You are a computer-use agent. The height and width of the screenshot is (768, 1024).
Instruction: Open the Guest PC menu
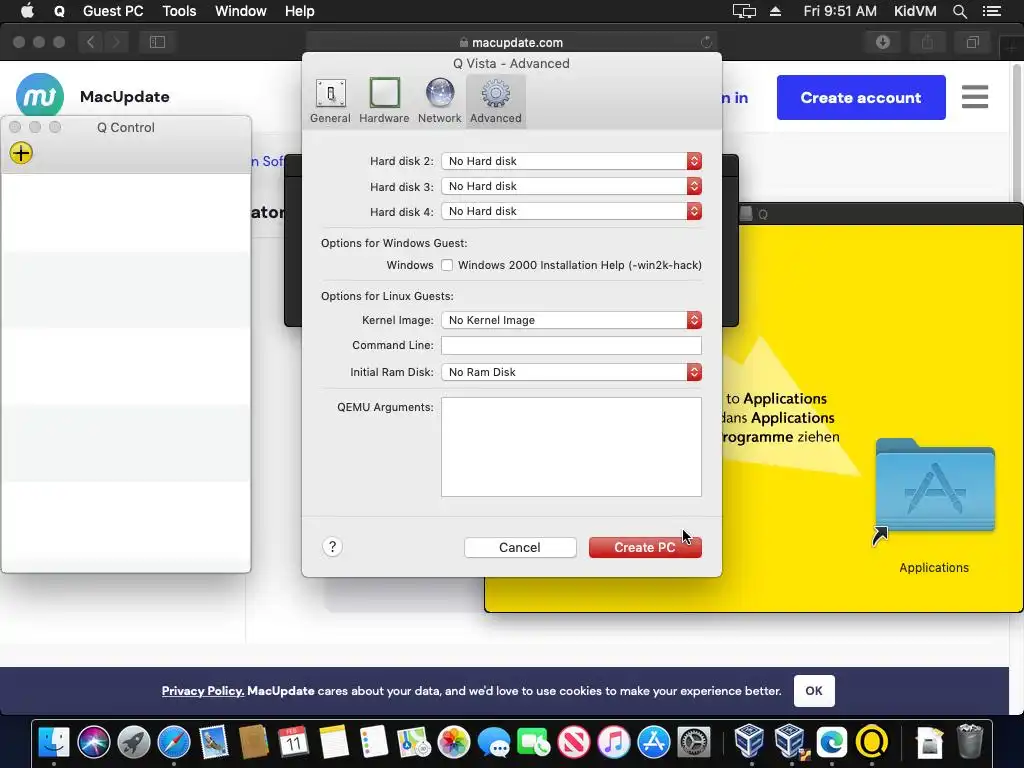pyautogui.click(x=113, y=11)
